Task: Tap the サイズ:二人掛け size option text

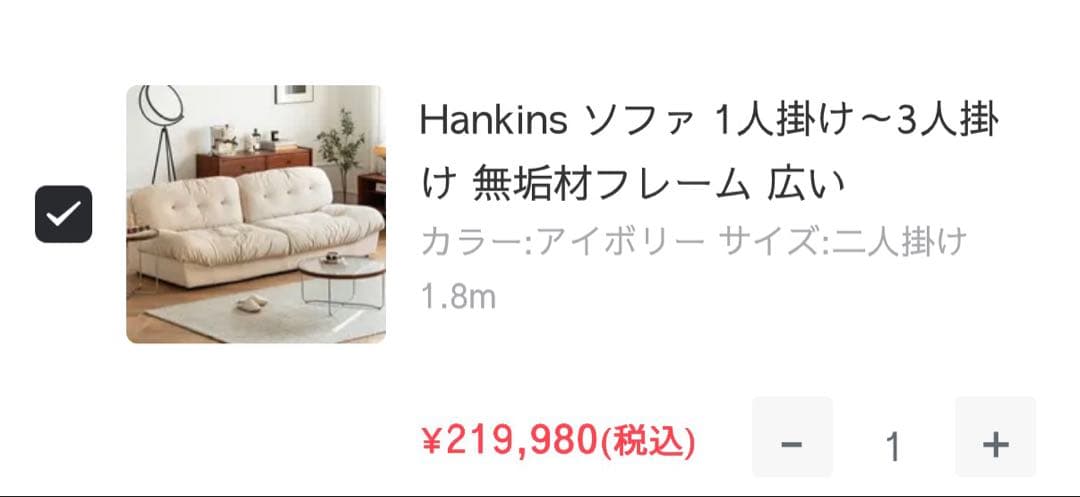Action: click(842, 242)
